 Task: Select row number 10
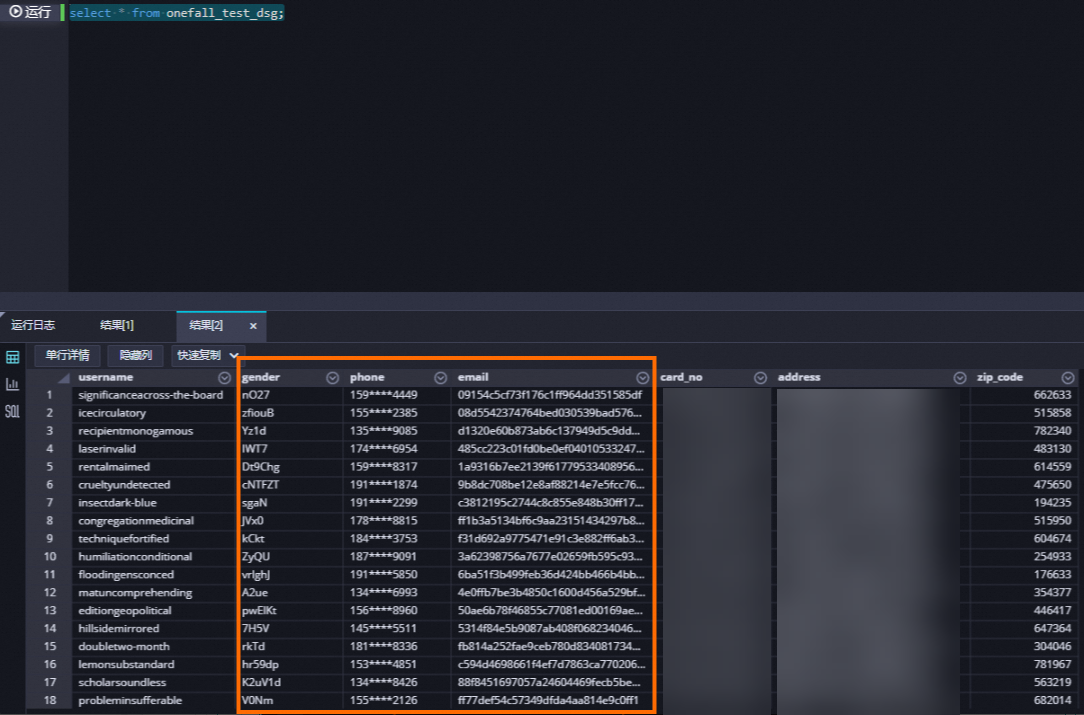point(49,557)
